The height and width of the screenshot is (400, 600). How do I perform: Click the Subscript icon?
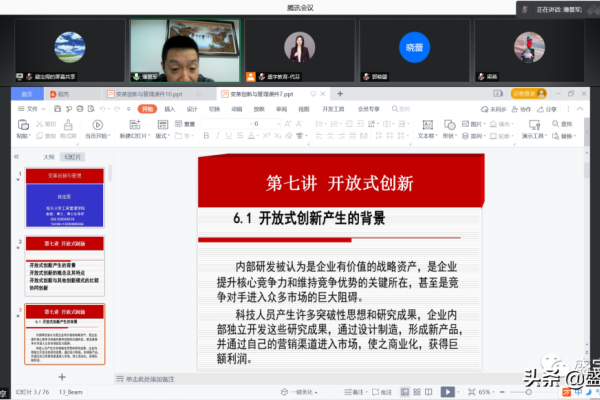pyautogui.click(x=277, y=136)
